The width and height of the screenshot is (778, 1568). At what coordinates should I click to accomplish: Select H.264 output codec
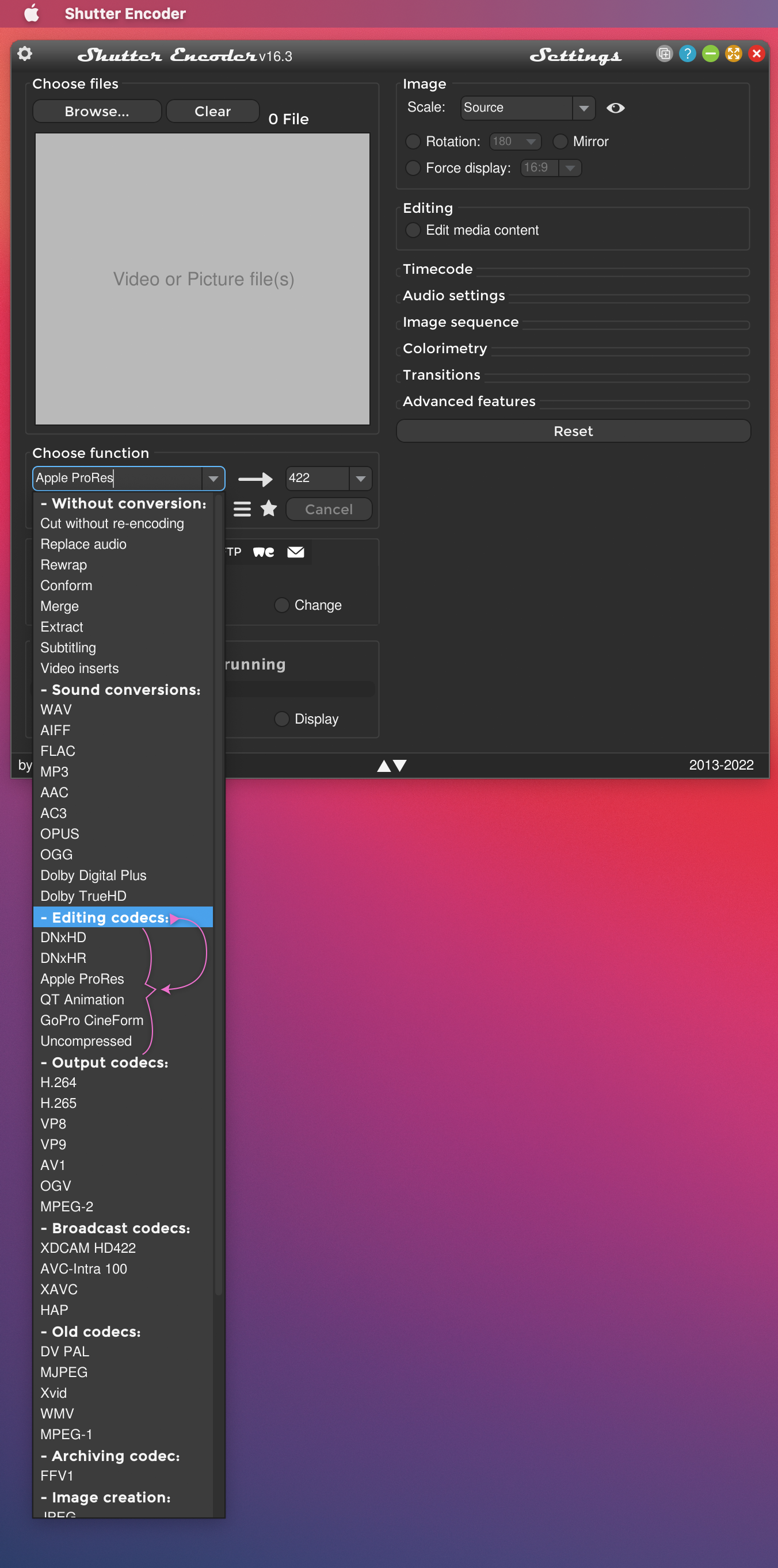(123, 1083)
